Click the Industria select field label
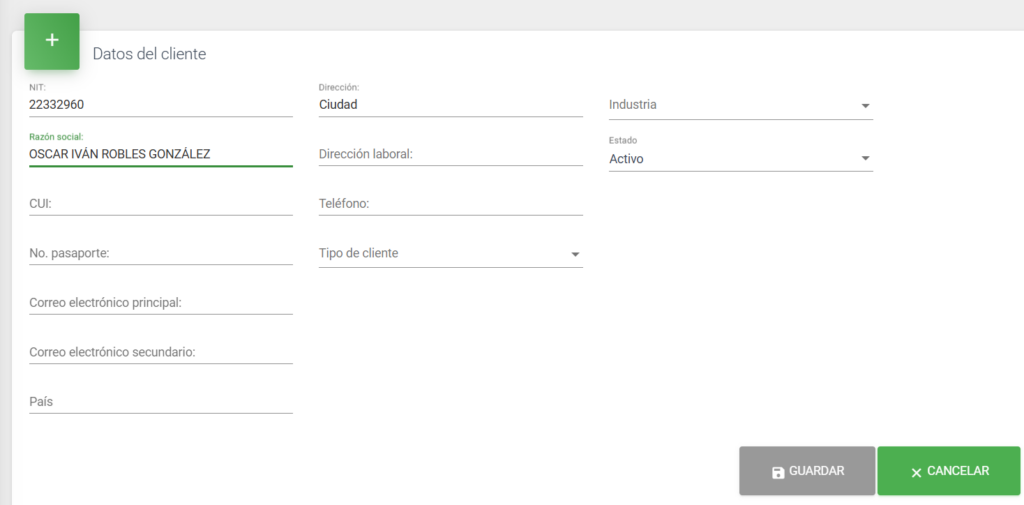Viewport: 1024px width, 505px height. click(633, 105)
